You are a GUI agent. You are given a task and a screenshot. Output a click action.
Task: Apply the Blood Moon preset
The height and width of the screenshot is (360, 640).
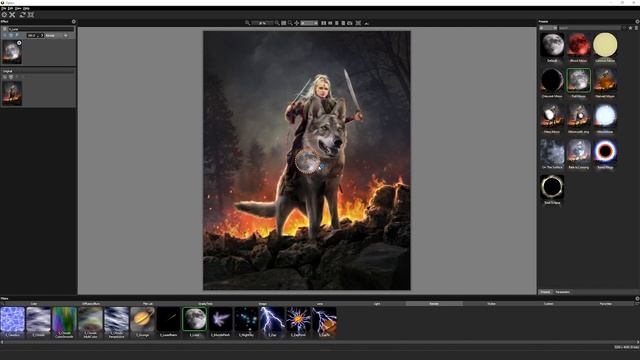[578, 47]
